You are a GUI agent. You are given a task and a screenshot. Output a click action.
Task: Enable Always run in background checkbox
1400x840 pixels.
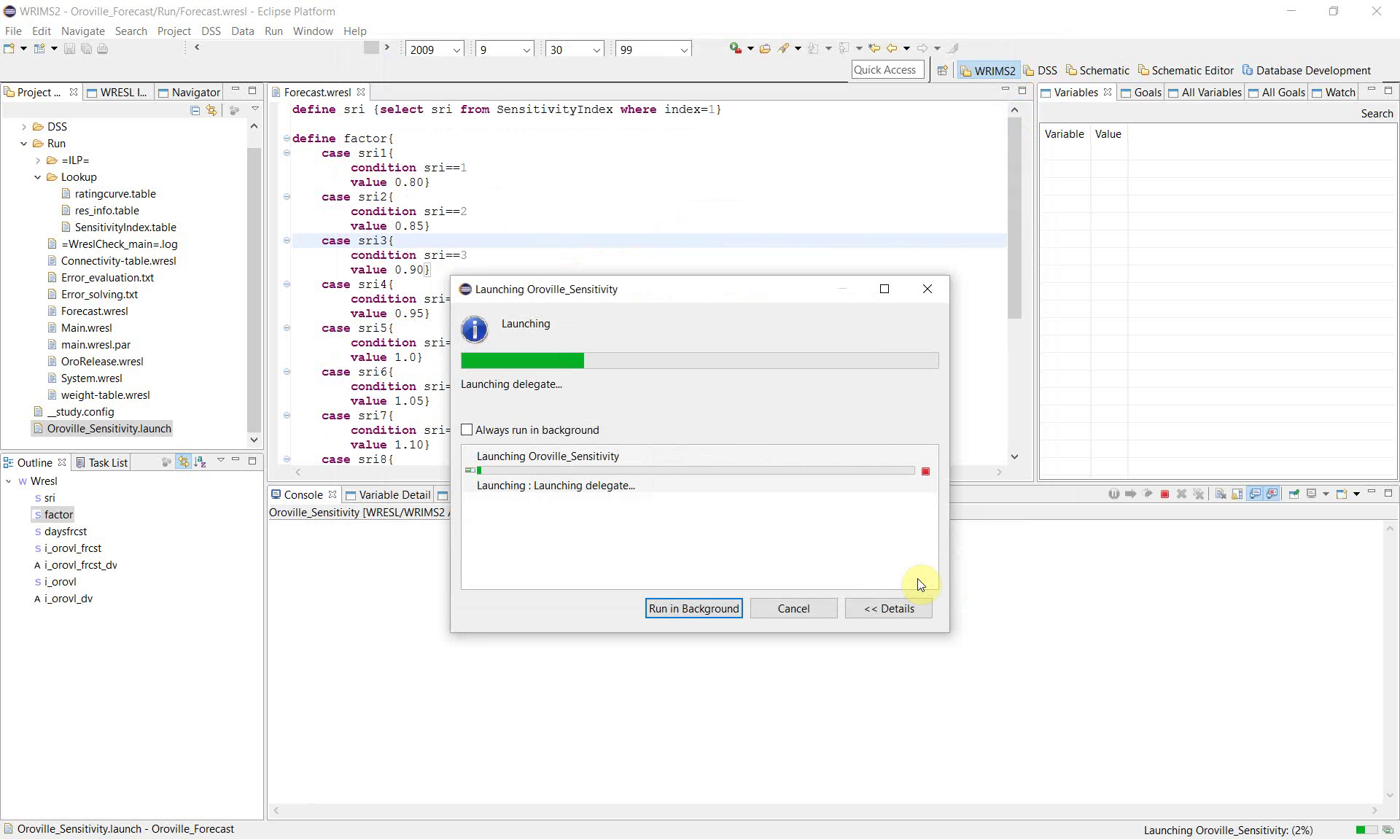(467, 430)
